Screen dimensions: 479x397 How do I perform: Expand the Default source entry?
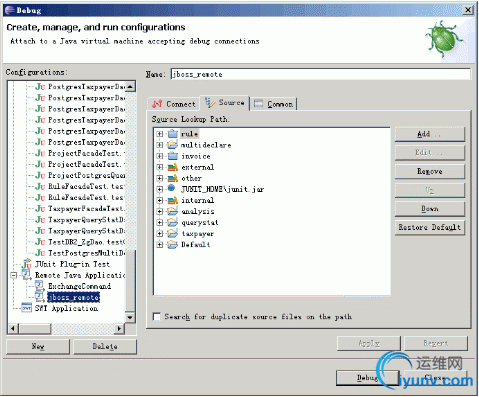160,244
